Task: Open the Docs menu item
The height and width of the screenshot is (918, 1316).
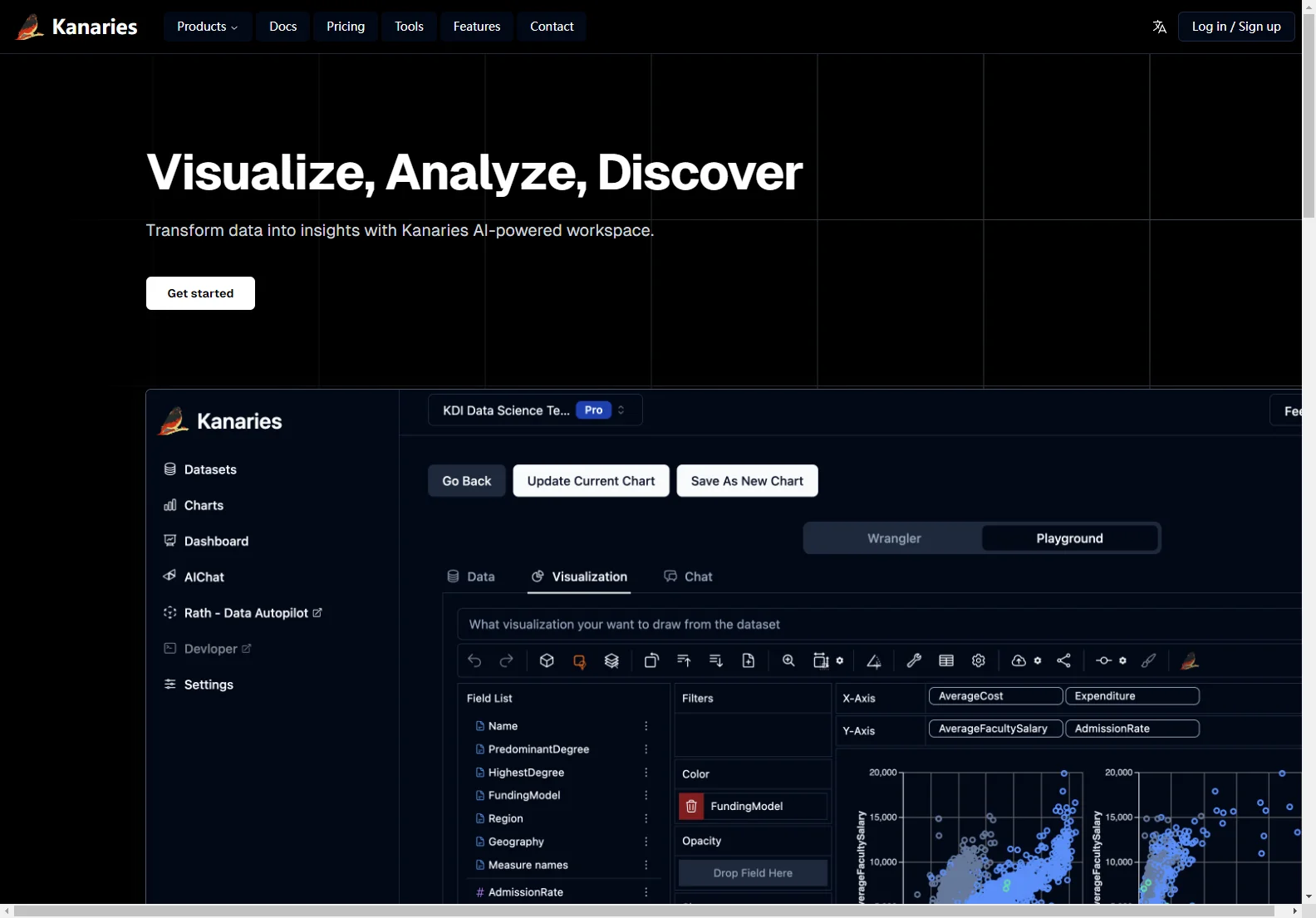Action: [x=282, y=27]
